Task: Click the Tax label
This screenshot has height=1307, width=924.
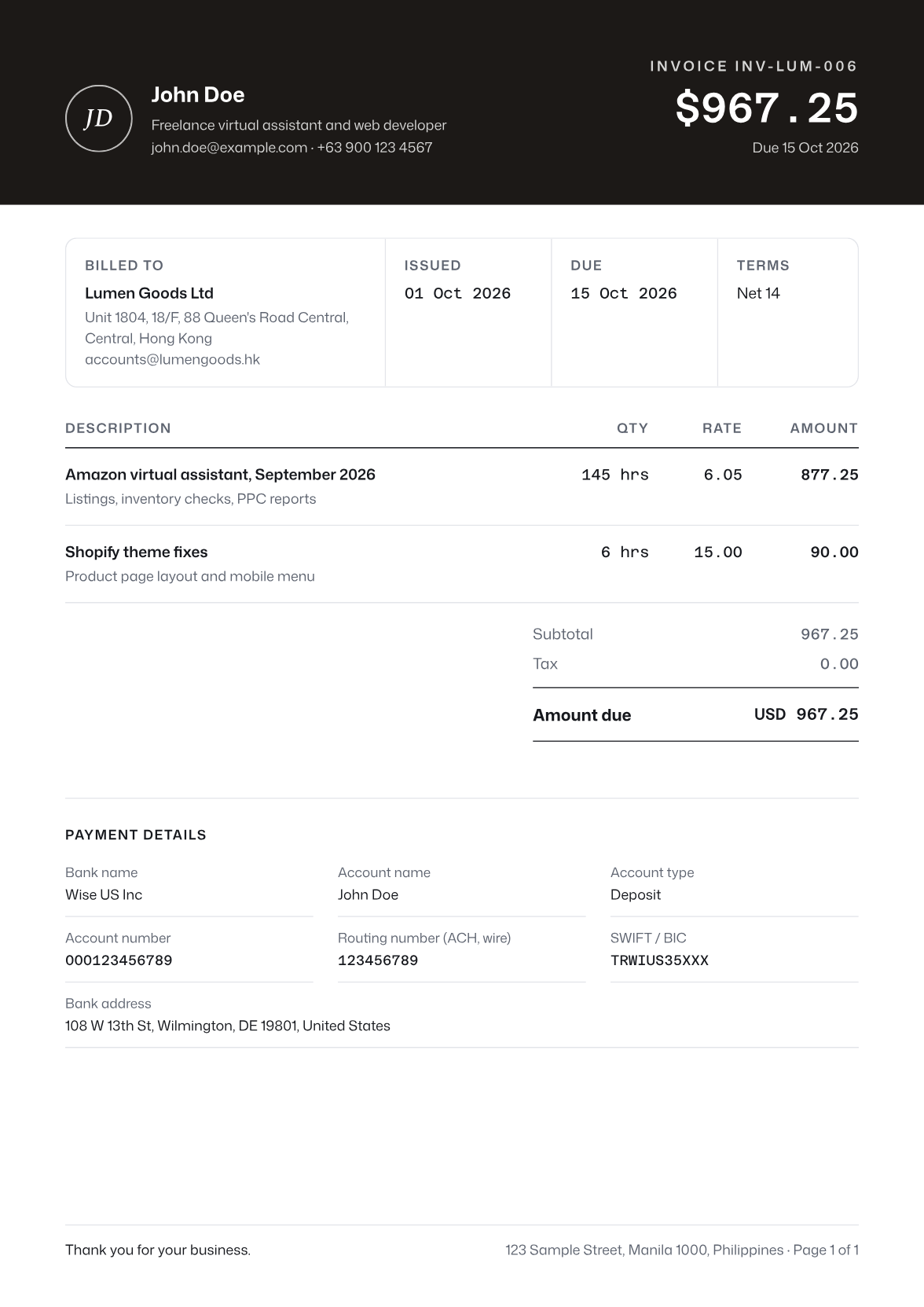Action: tap(545, 664)
